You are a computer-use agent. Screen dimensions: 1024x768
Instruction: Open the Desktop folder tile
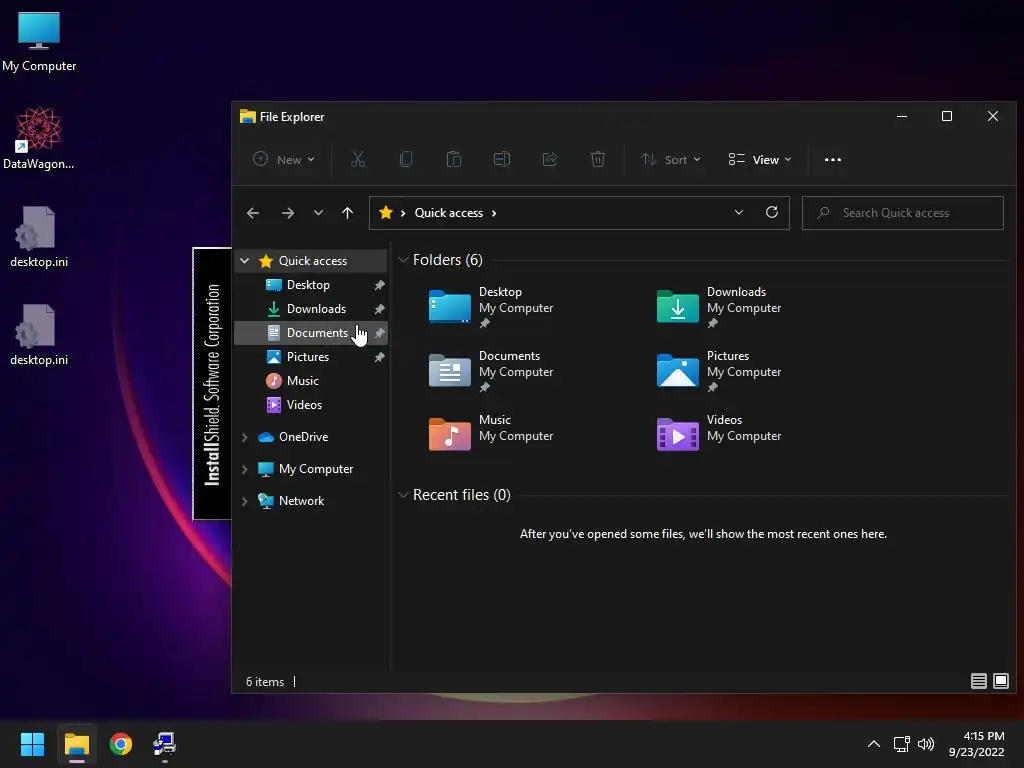pos(491,307)
